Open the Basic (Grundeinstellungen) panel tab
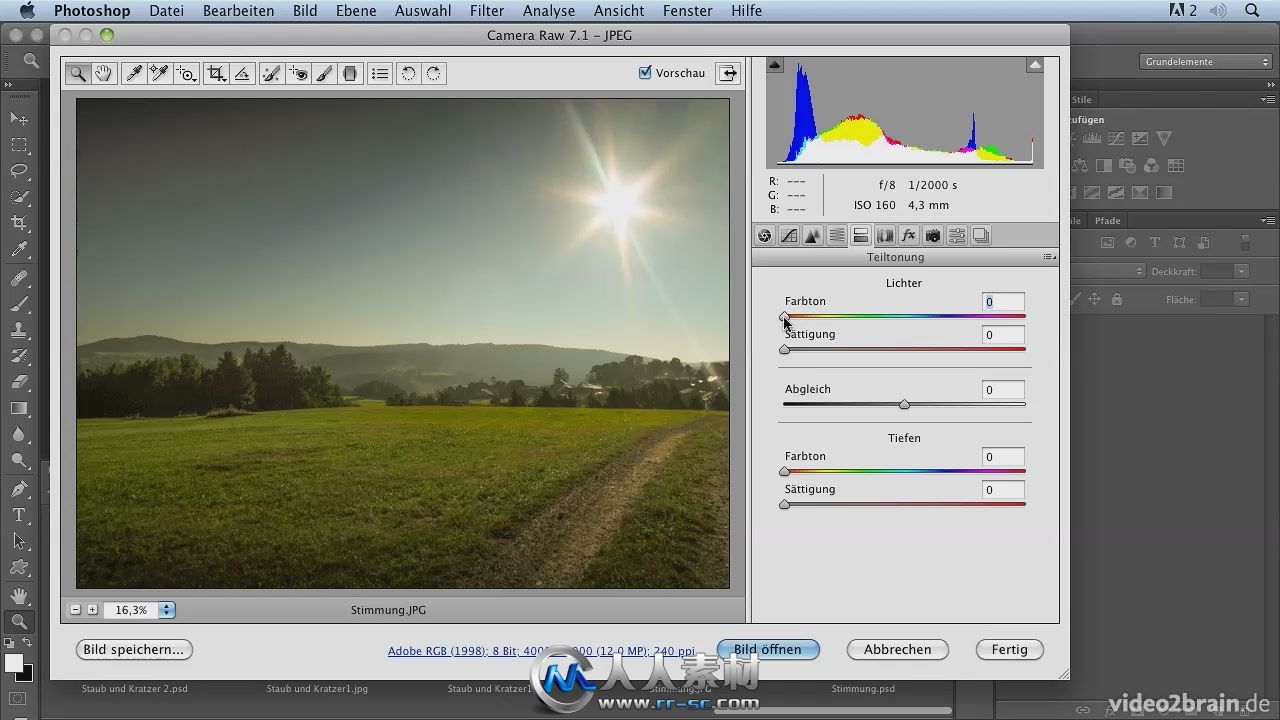The height and width of the screenshot is (720, 1280). pos(765,236)
